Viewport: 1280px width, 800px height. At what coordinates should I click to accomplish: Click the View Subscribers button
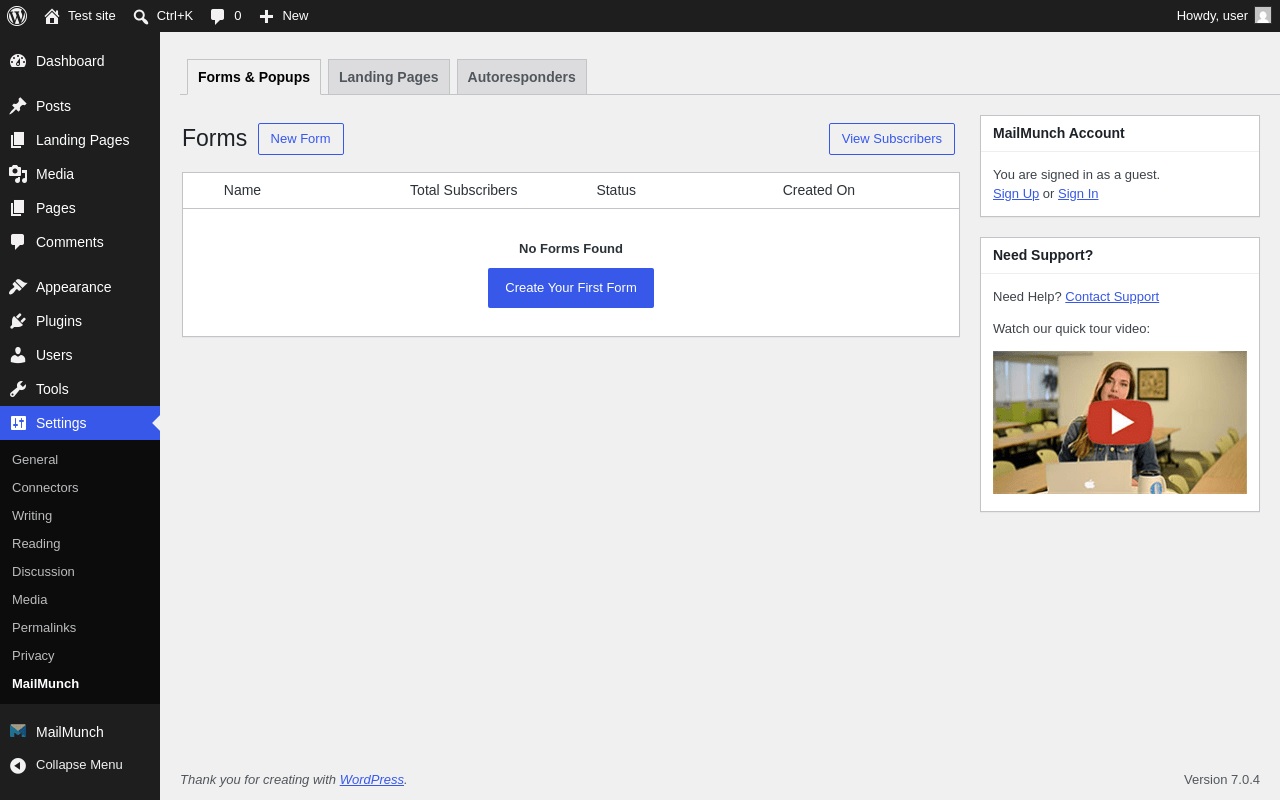coord(892,139)
